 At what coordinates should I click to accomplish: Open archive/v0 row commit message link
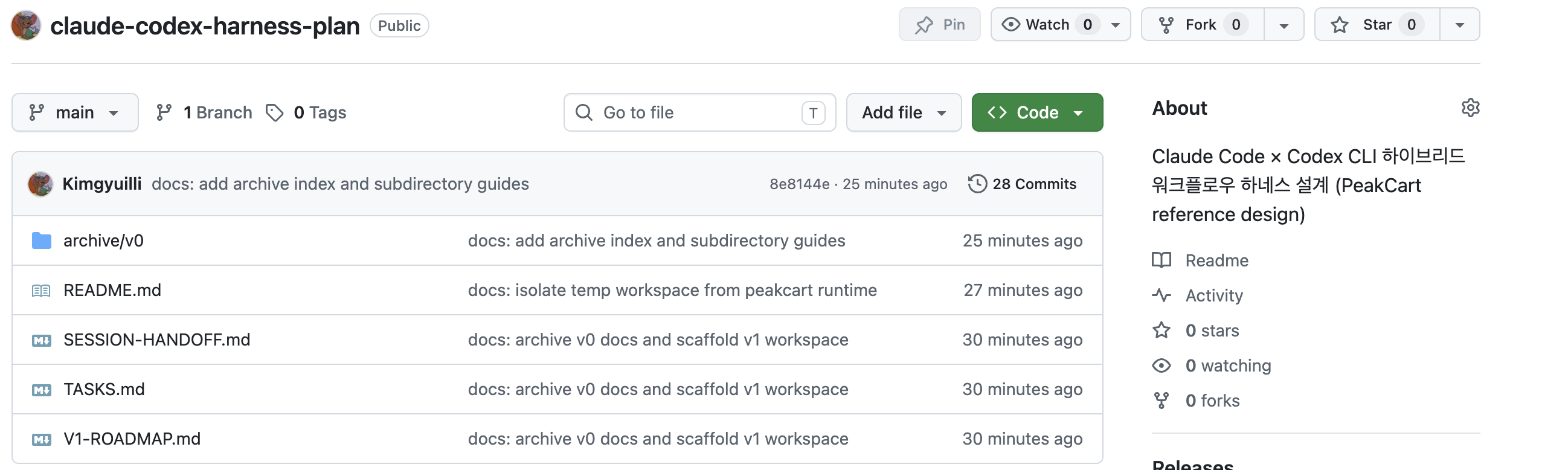point(656,241)
